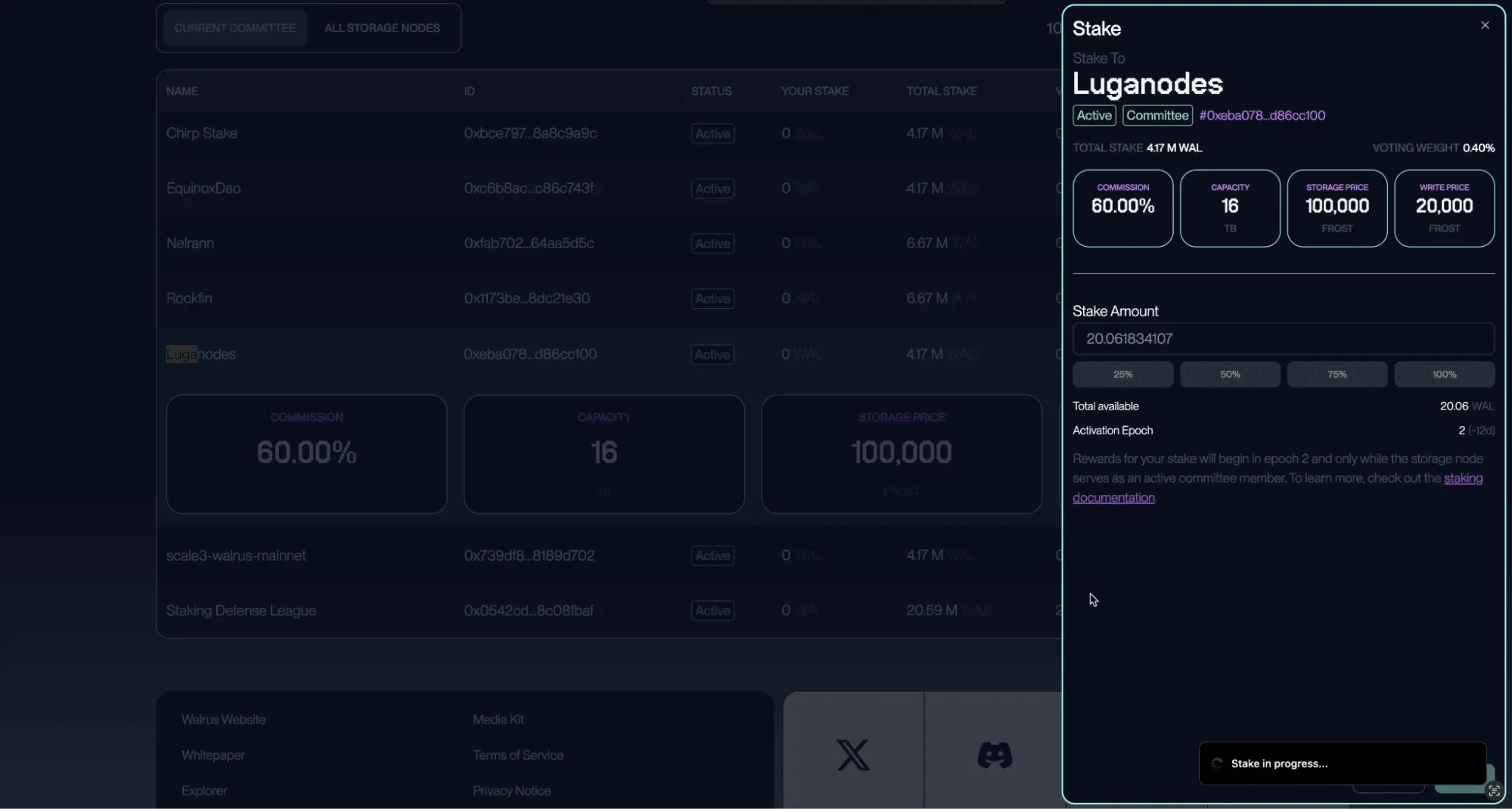Click the NAME column header
Image resolution: width=1512 pixels, height=809 pixels.
coord(182,92)
